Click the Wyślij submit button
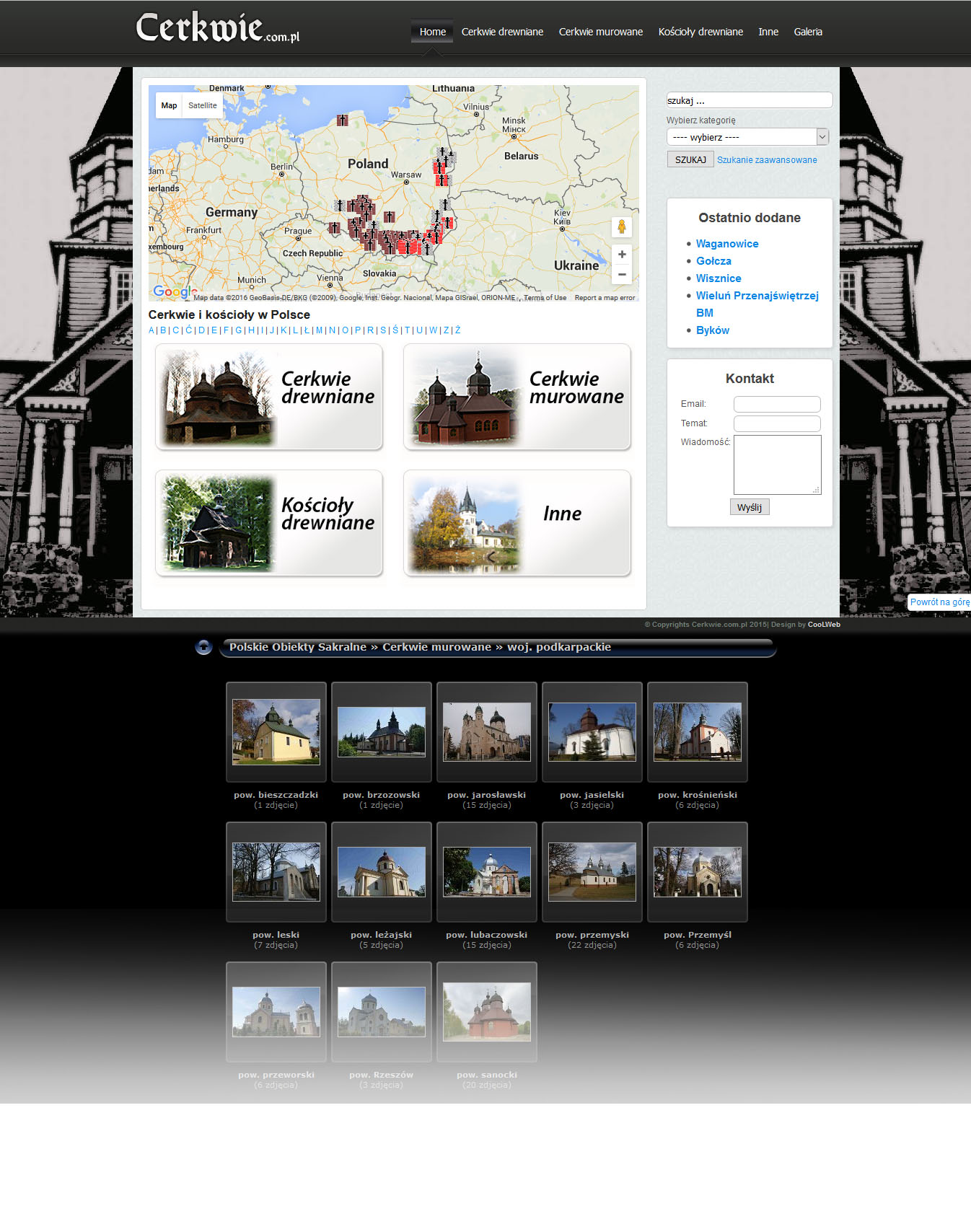The image size is (971, 1232). (750, 507)
